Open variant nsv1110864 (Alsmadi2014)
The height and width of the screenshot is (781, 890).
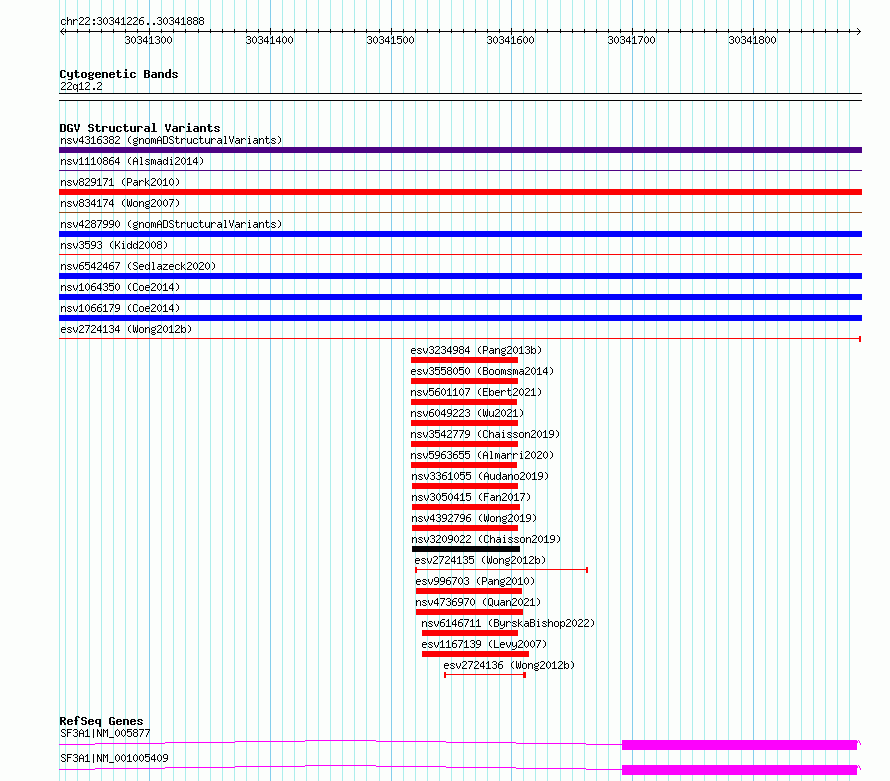132,161
